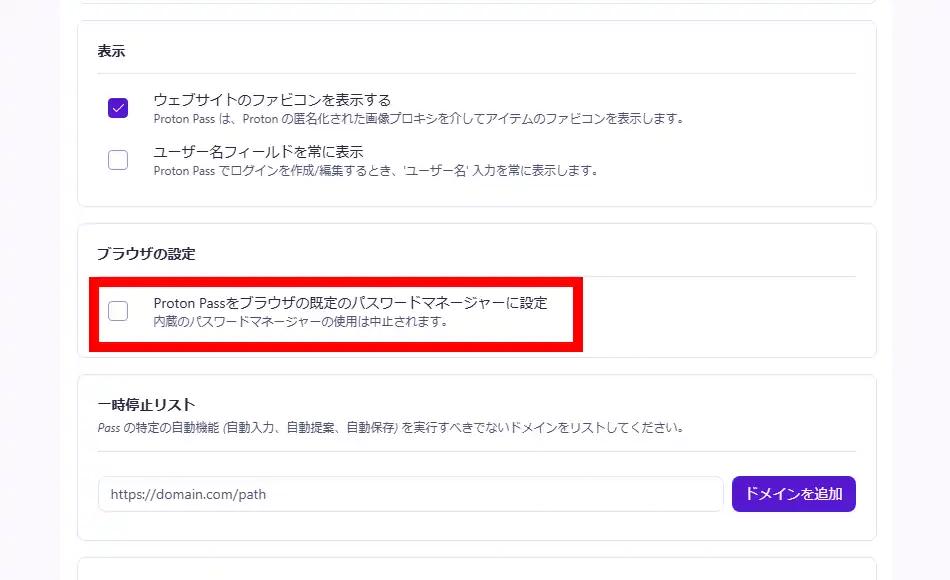The width and height of the screenshot is (950, 580).
Task: Click the partially visible card at the bottom
Action: click(x=476, y=569)
